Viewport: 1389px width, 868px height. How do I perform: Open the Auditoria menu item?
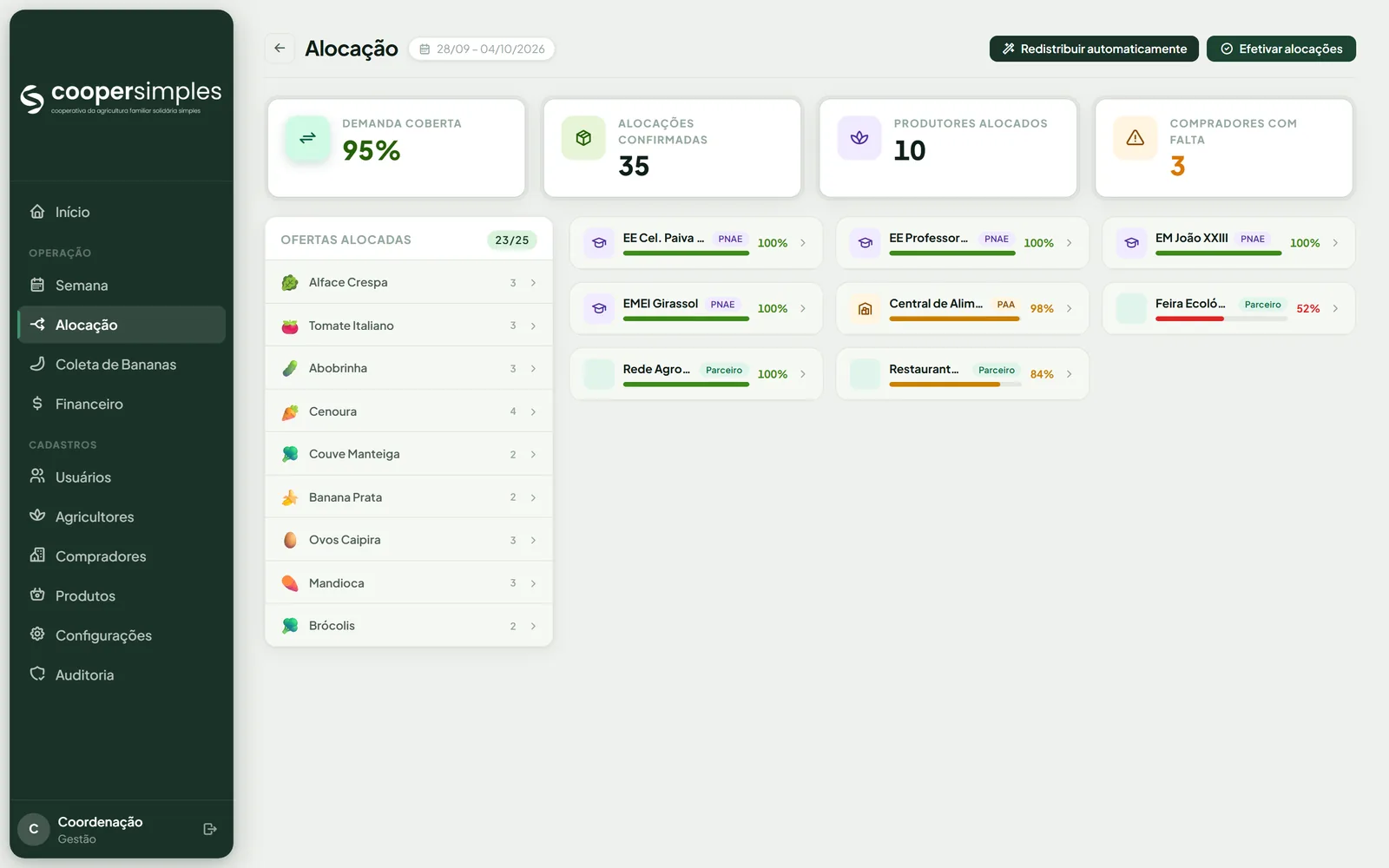point(122,674)
